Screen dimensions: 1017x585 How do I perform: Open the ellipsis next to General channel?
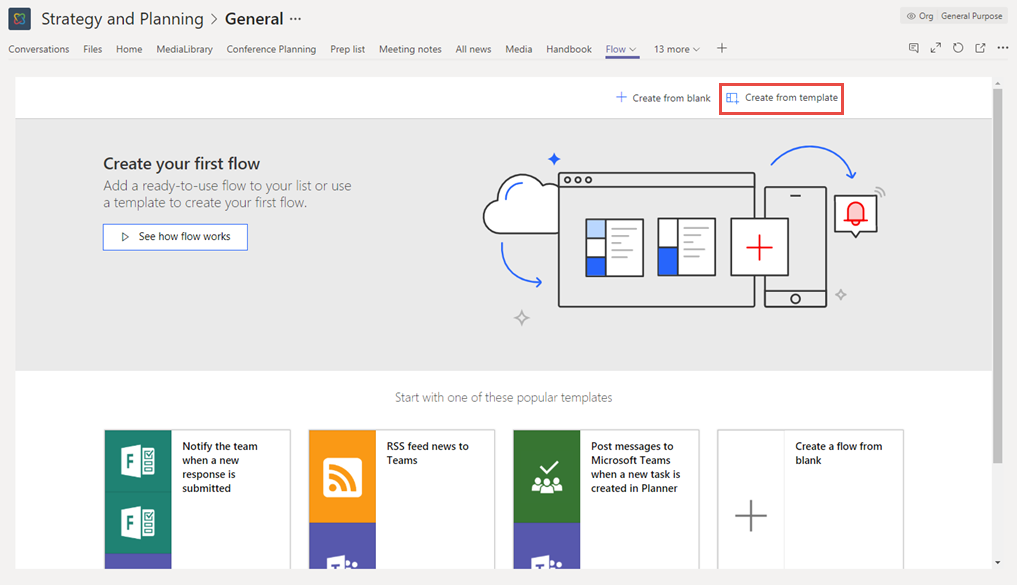click(294, 19)
